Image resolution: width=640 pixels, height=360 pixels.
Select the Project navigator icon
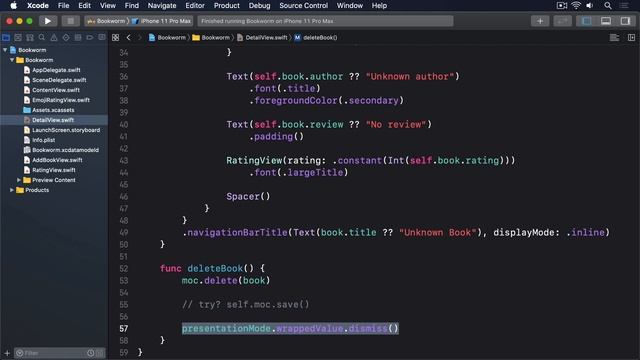pos(6,38)
